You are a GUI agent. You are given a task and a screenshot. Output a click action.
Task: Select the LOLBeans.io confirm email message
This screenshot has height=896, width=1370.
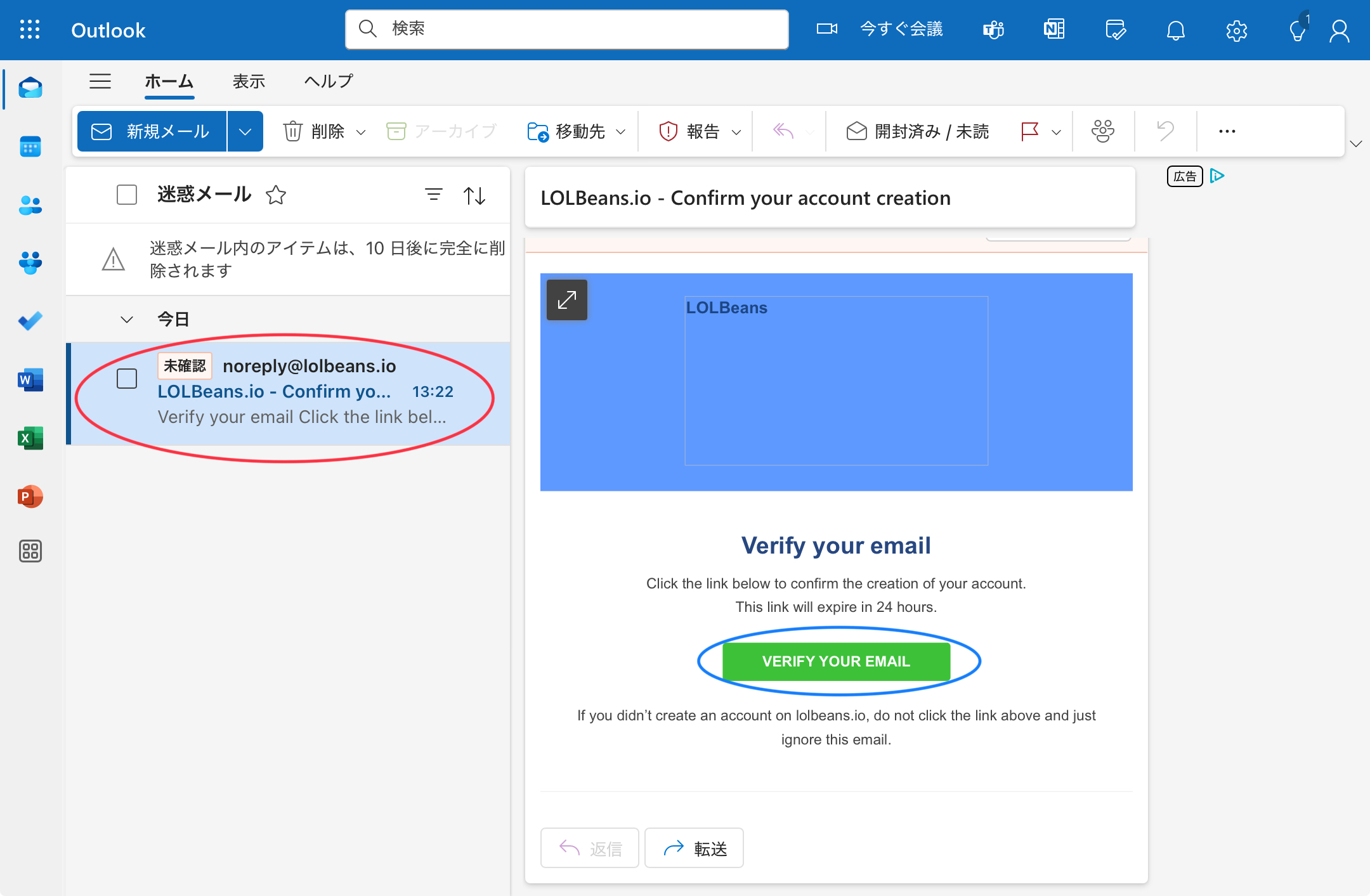click(x=289, y=393)
